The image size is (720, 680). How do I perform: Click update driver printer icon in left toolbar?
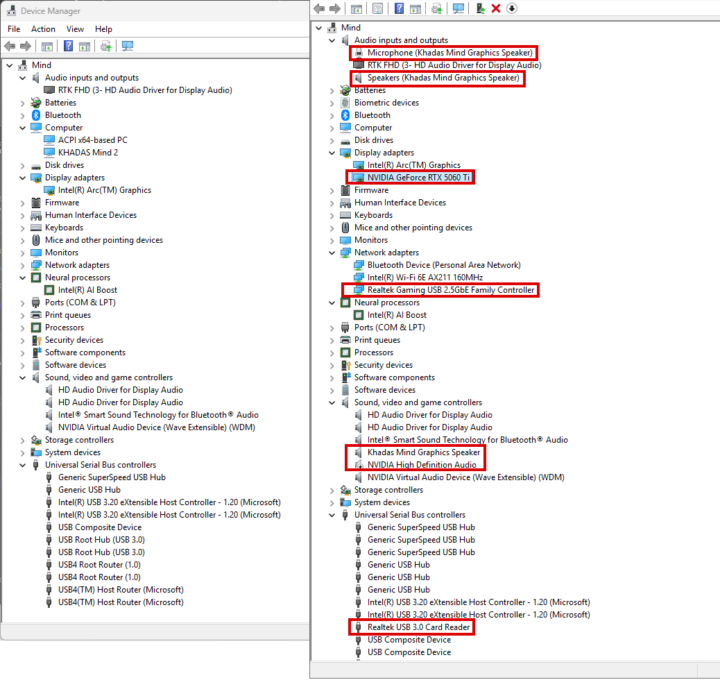[106, 46]
